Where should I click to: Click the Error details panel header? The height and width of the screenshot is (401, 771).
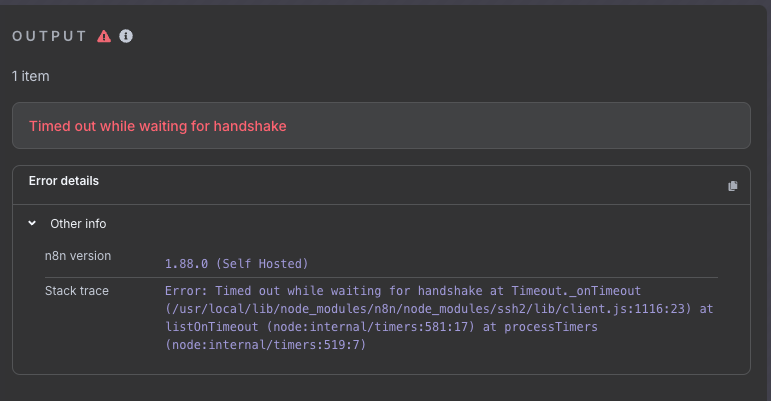(x=64, y=182)
